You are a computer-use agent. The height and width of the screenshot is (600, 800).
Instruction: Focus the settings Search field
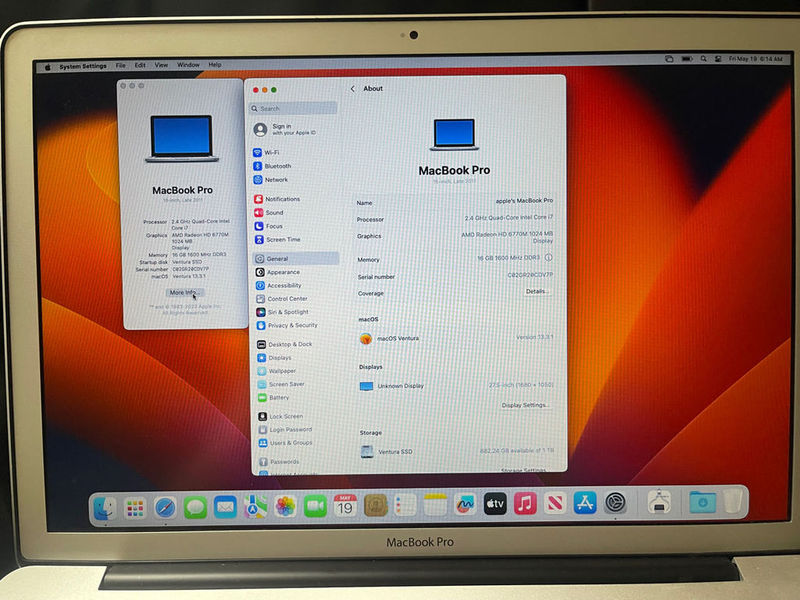click(293, 108)
